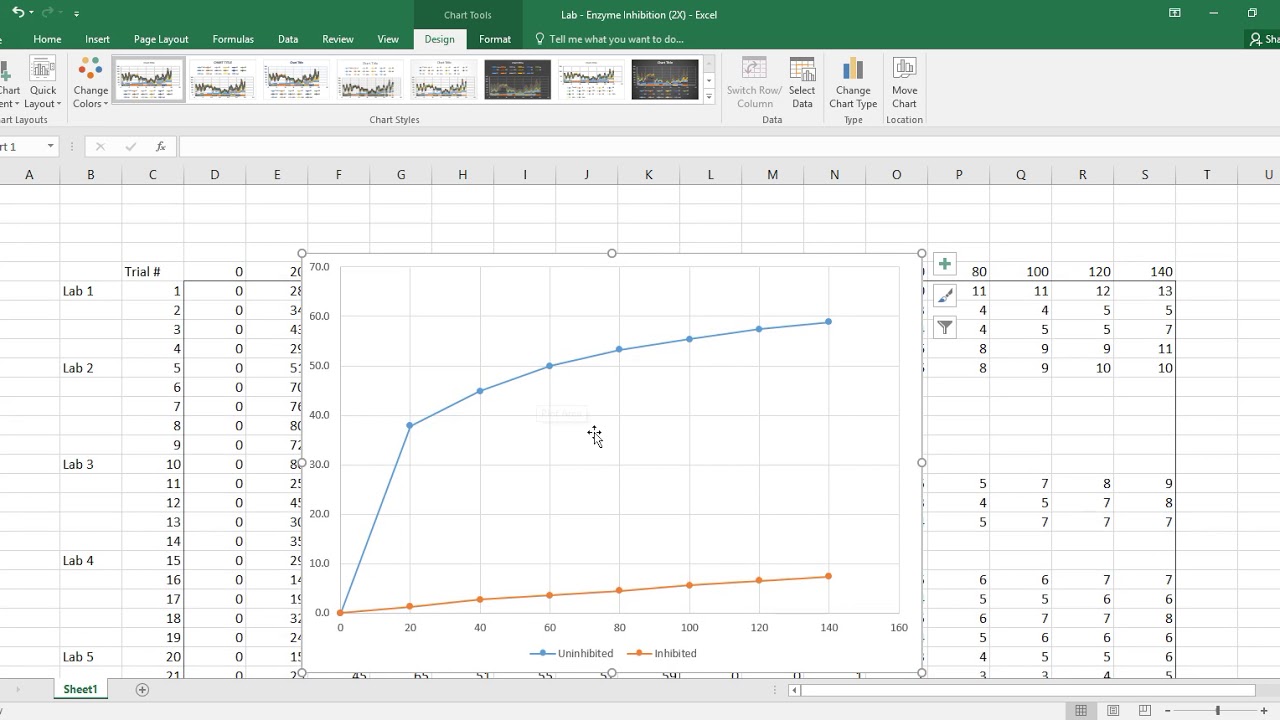Click the Change Chart Type icon

(x=853, y=83)
